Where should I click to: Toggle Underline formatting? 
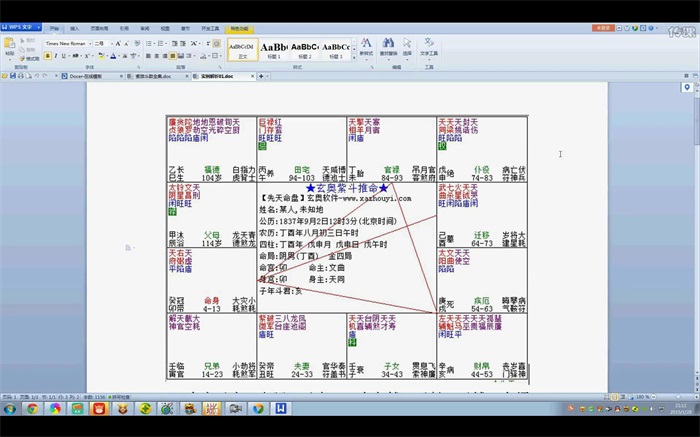[63, 56]
